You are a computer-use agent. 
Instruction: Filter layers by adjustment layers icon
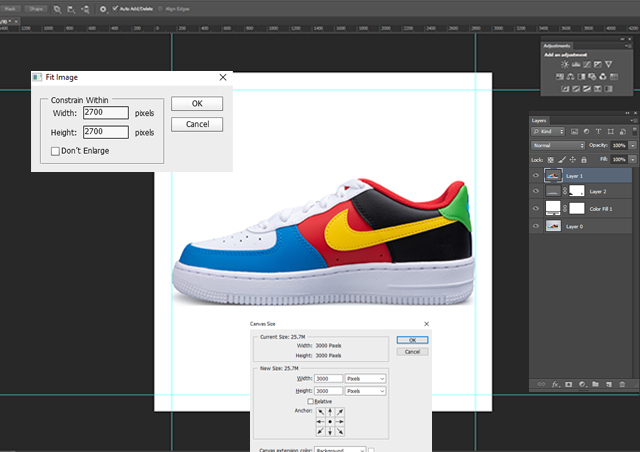point(587,131)
